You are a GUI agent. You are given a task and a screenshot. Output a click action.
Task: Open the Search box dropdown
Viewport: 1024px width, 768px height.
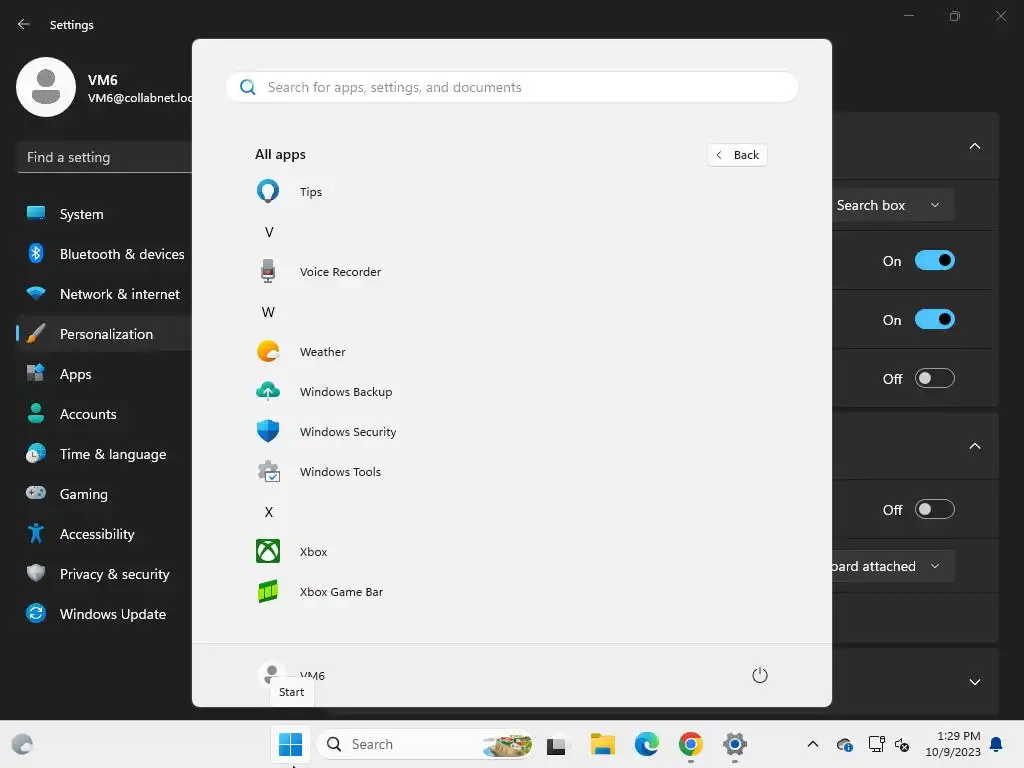click(893, 205)
